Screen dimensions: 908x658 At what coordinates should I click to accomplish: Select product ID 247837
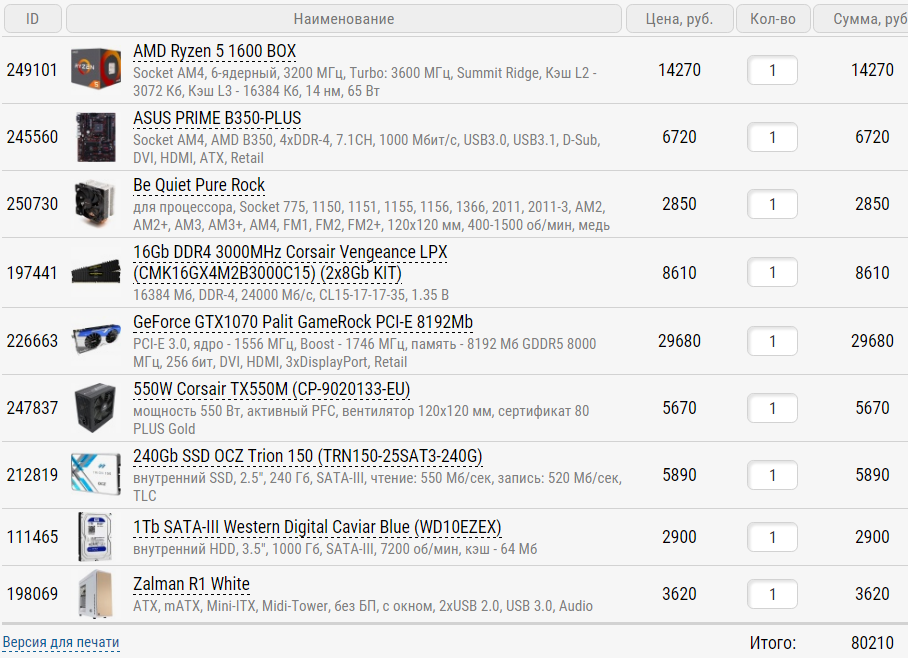coord(32,408)
